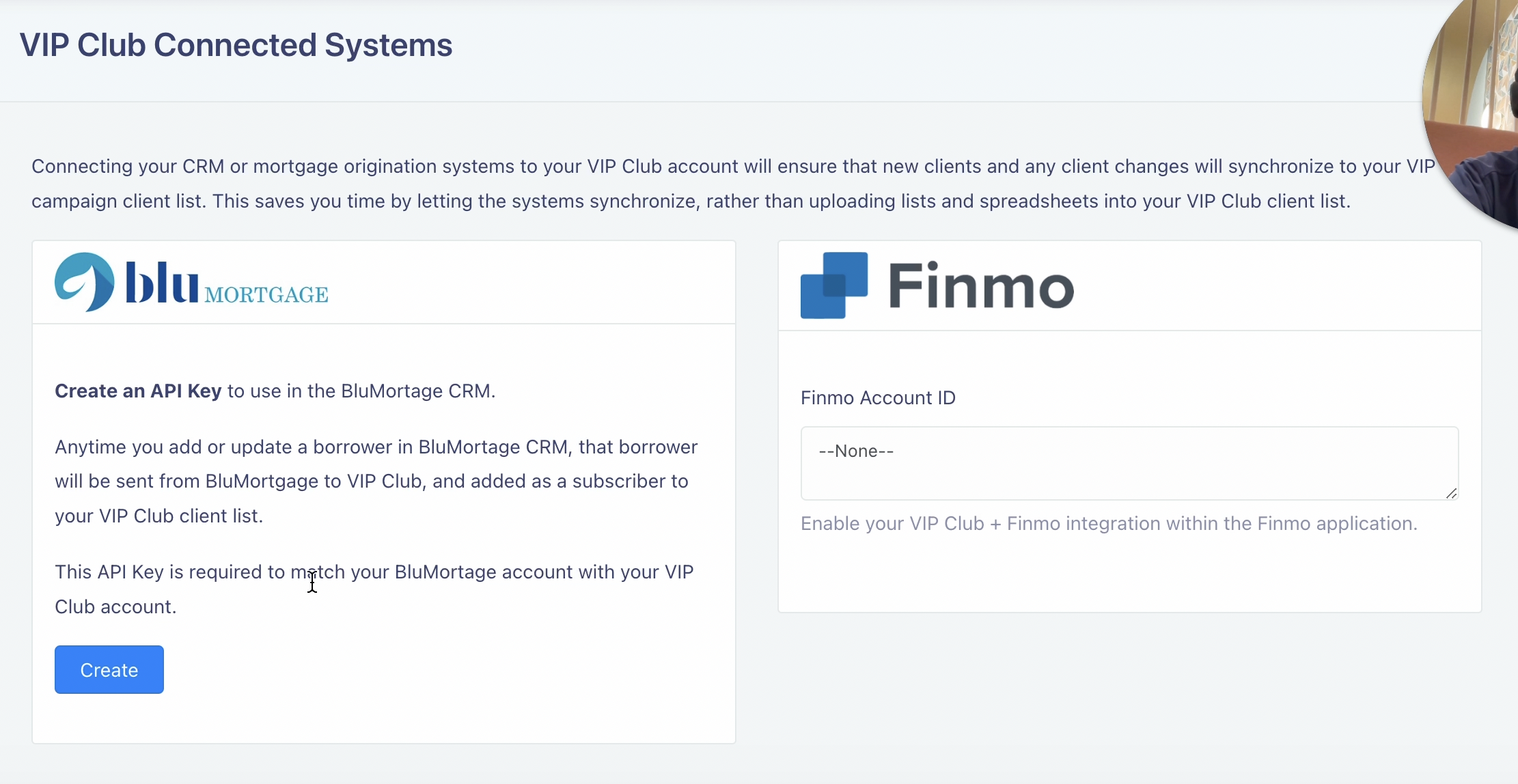
Task: Click the blu MORTGAGE wordmark
Action: [x=227, y=283]
